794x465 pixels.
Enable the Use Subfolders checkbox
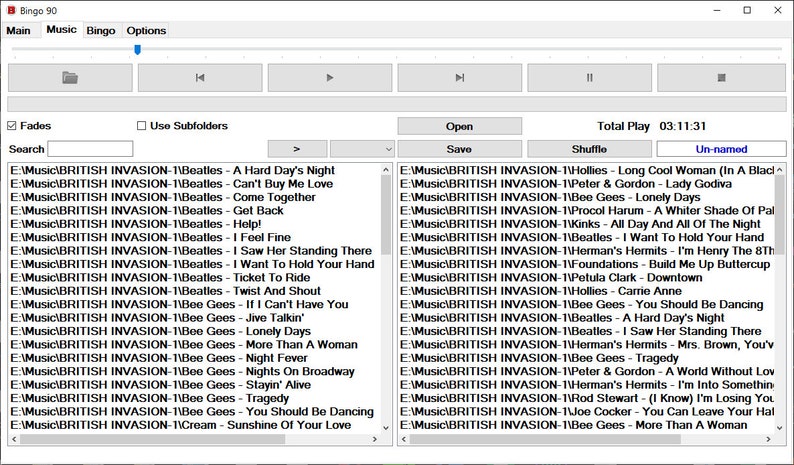tap(141, 126)
